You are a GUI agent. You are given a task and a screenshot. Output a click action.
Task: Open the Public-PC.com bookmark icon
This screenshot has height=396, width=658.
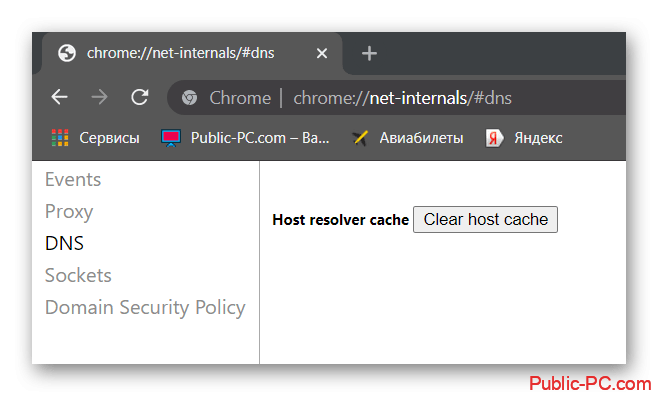171,138
